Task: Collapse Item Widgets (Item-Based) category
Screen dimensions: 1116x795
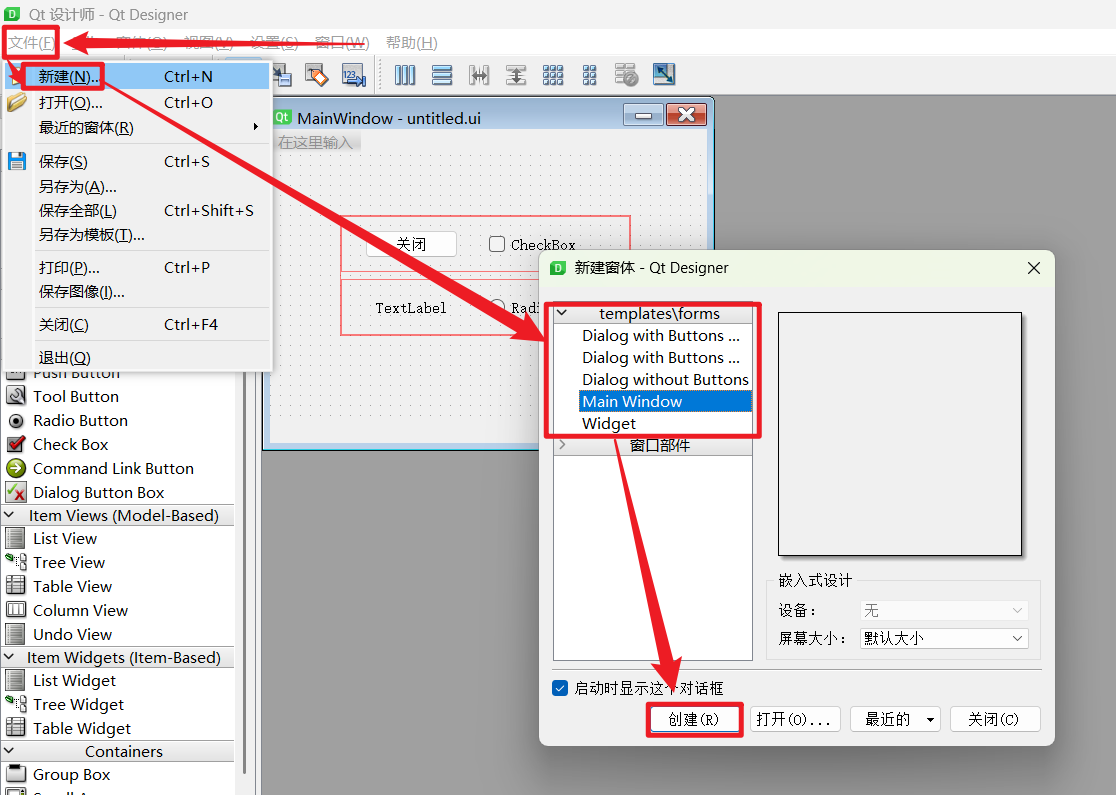Action: [10, 657]
